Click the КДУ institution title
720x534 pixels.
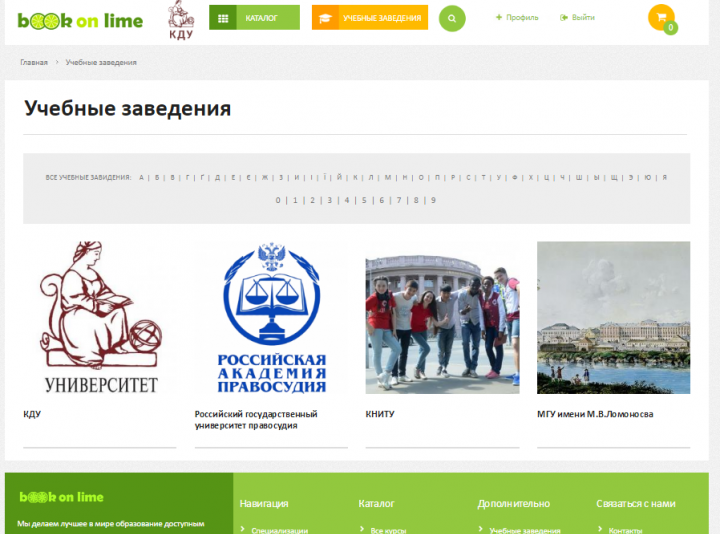(x=32, y=414)
